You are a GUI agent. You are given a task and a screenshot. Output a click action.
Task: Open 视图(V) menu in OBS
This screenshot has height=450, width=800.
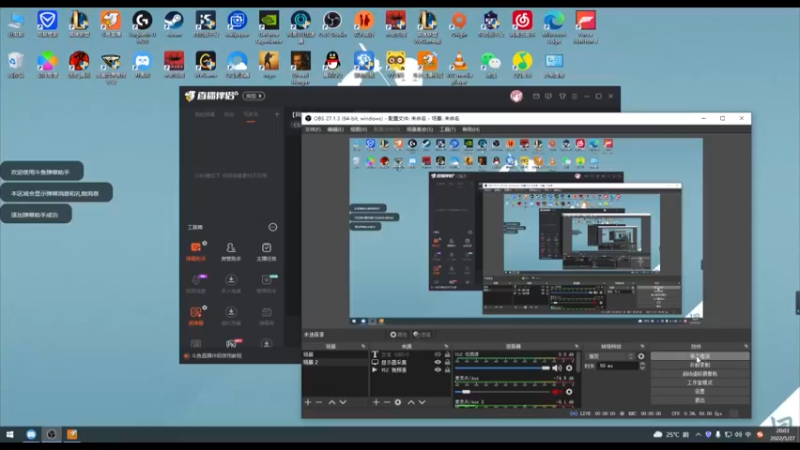point(358,130)
